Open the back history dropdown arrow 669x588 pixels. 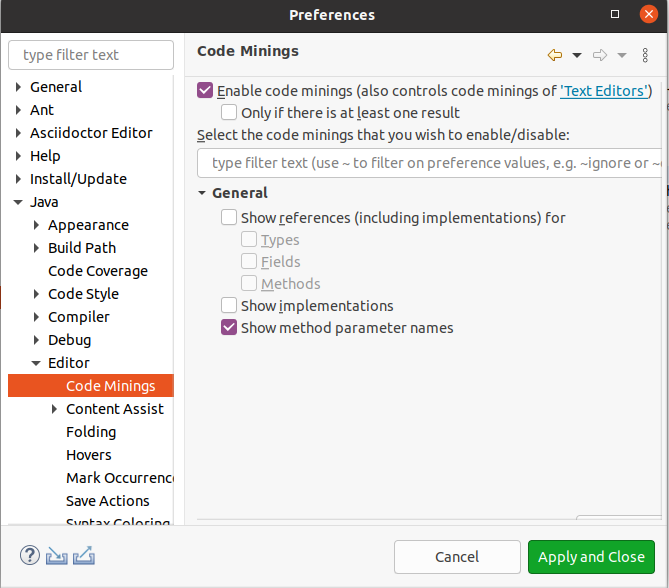click(577, 55)
